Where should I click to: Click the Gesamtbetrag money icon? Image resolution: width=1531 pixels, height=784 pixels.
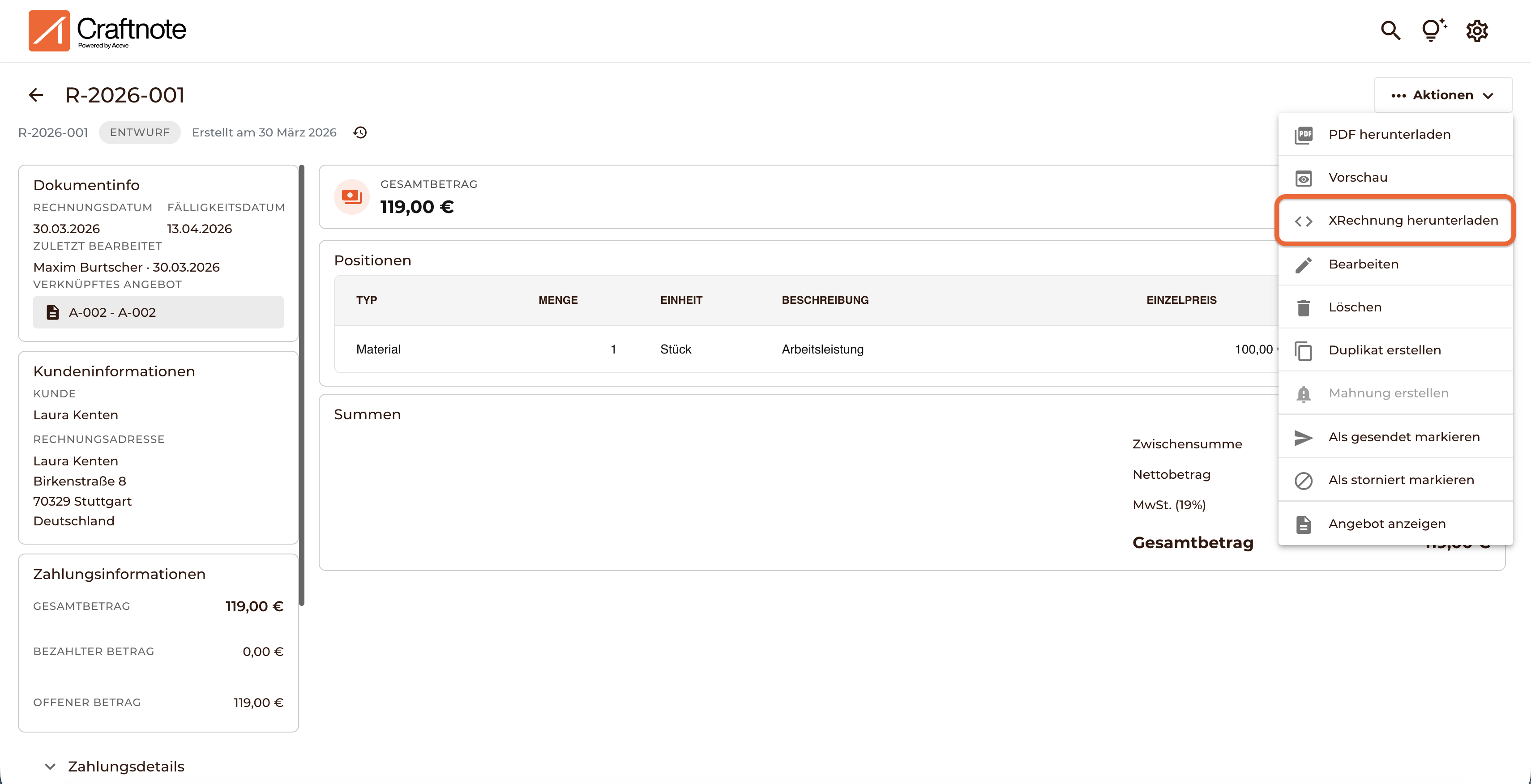(x=352, y=196)
